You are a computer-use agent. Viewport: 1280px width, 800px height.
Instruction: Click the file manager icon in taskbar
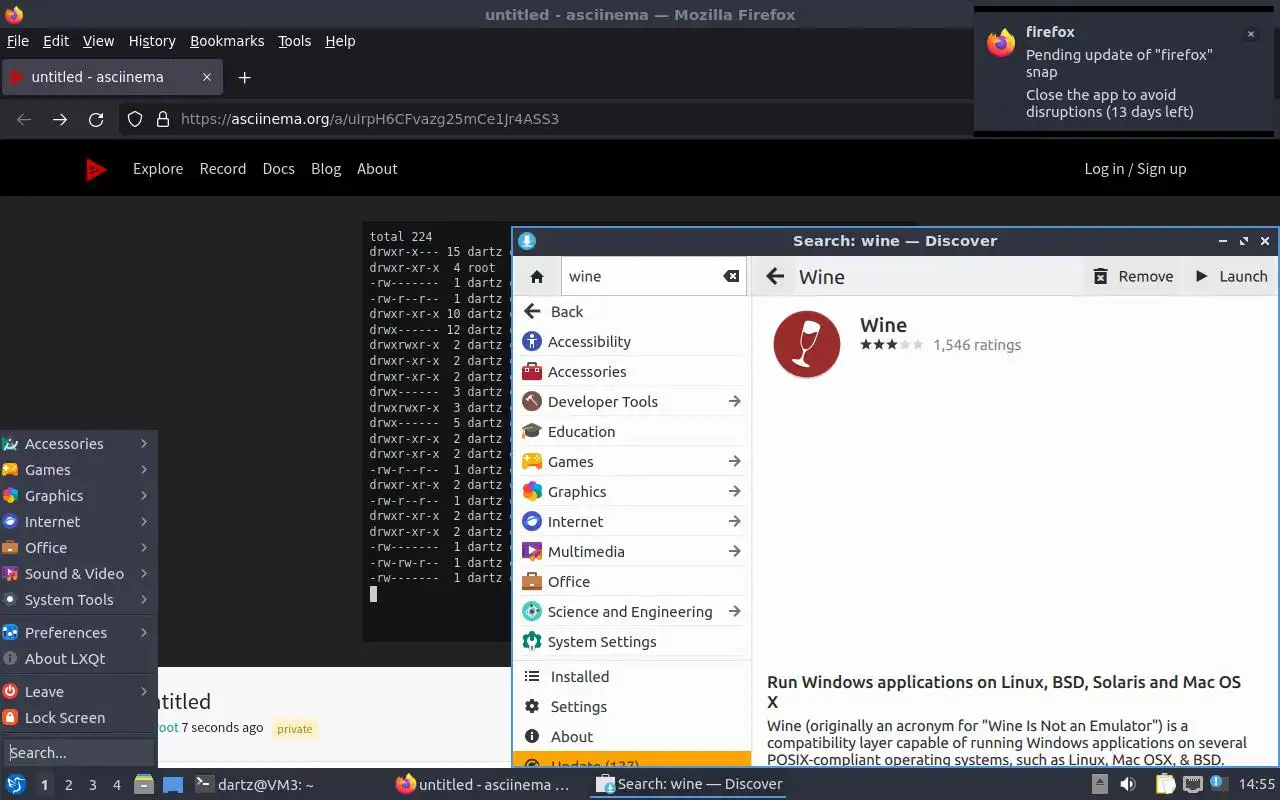click(x=144, y=785)
